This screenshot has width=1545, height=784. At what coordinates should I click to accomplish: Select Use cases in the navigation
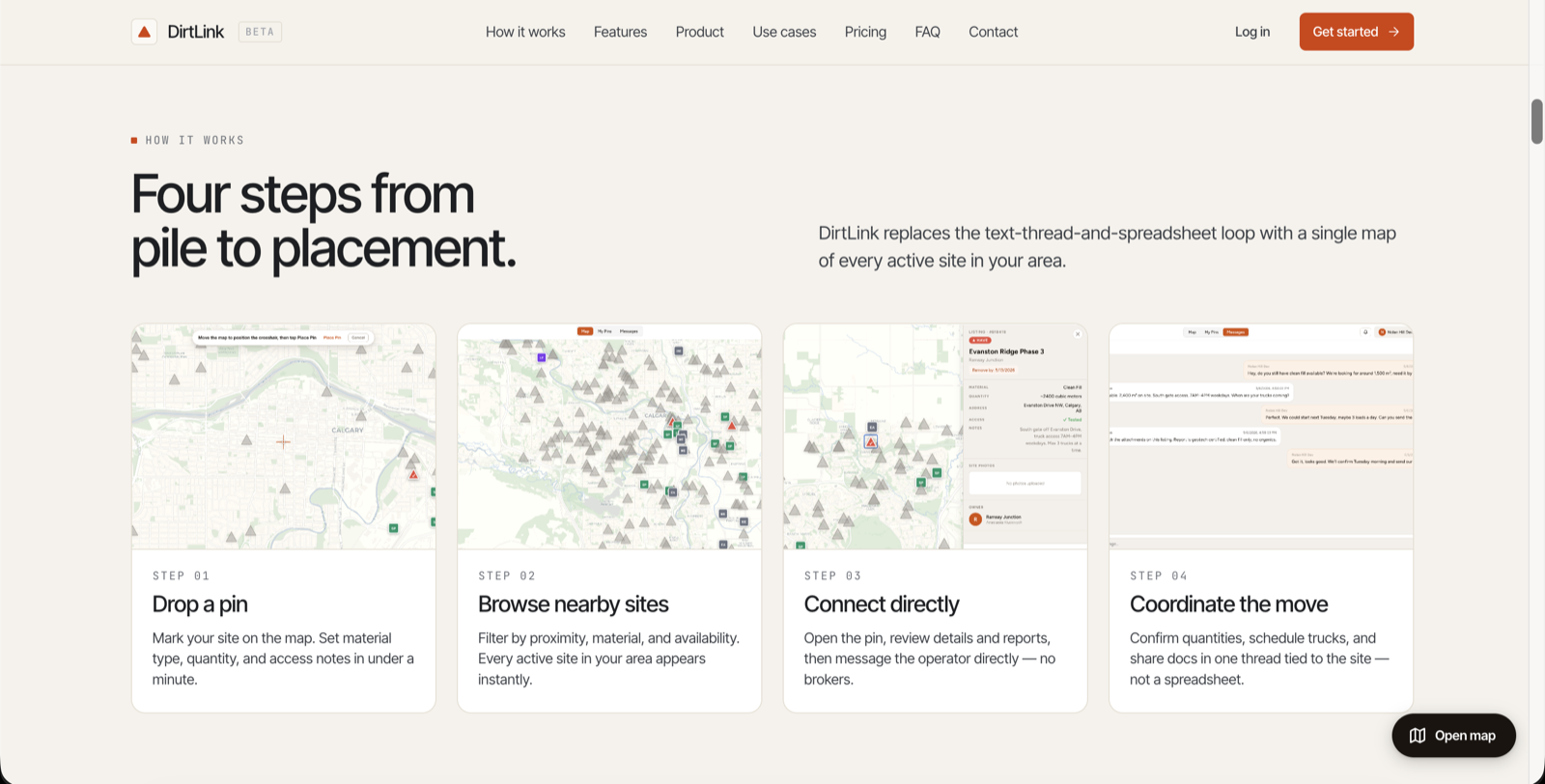coord(784,32)
